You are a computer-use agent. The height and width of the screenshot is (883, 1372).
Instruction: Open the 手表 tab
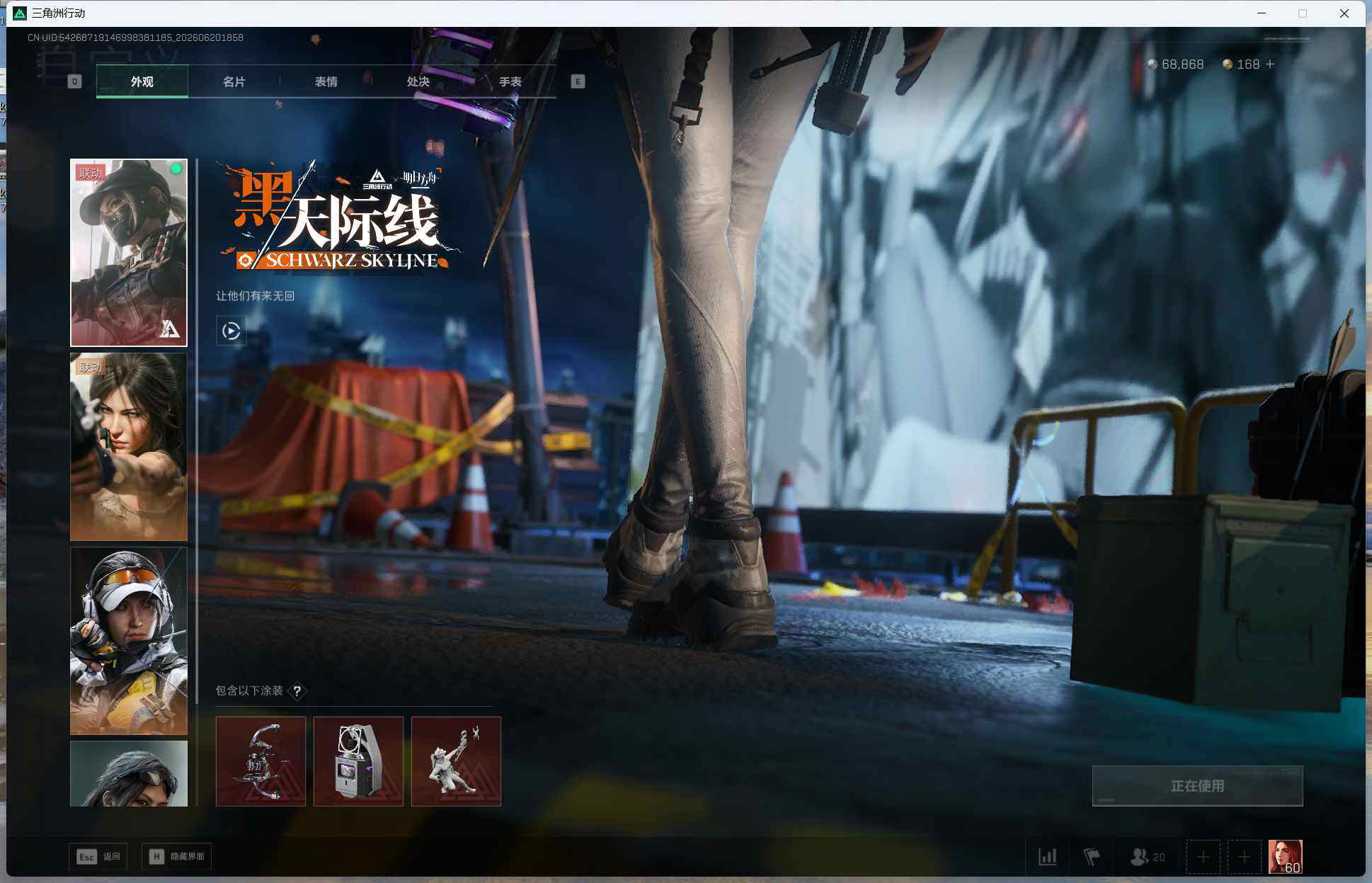click(510, 81)
